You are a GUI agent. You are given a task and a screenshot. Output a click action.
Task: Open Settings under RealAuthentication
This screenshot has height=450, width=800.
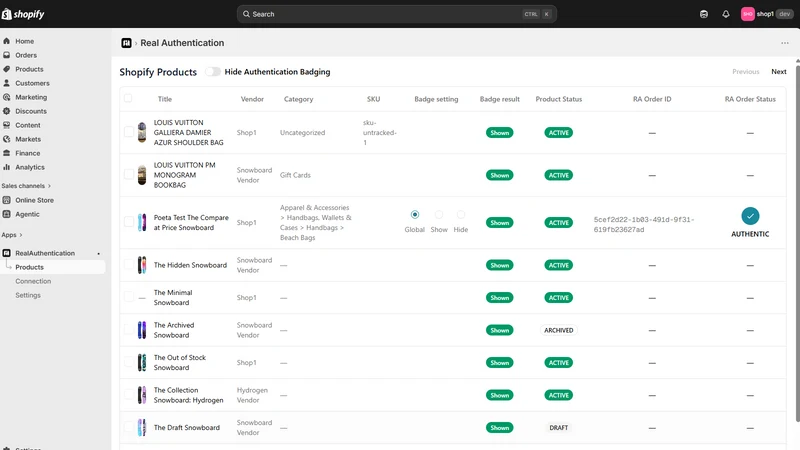click(x=28, y=295)
